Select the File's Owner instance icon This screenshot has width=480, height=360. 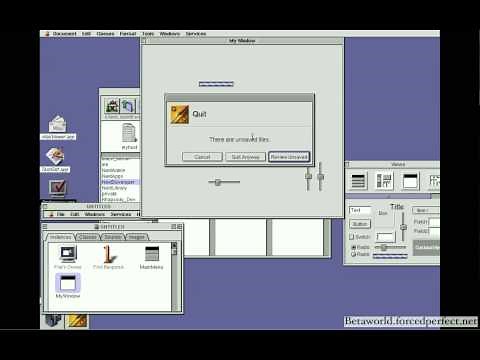click(x=68, y=254)
